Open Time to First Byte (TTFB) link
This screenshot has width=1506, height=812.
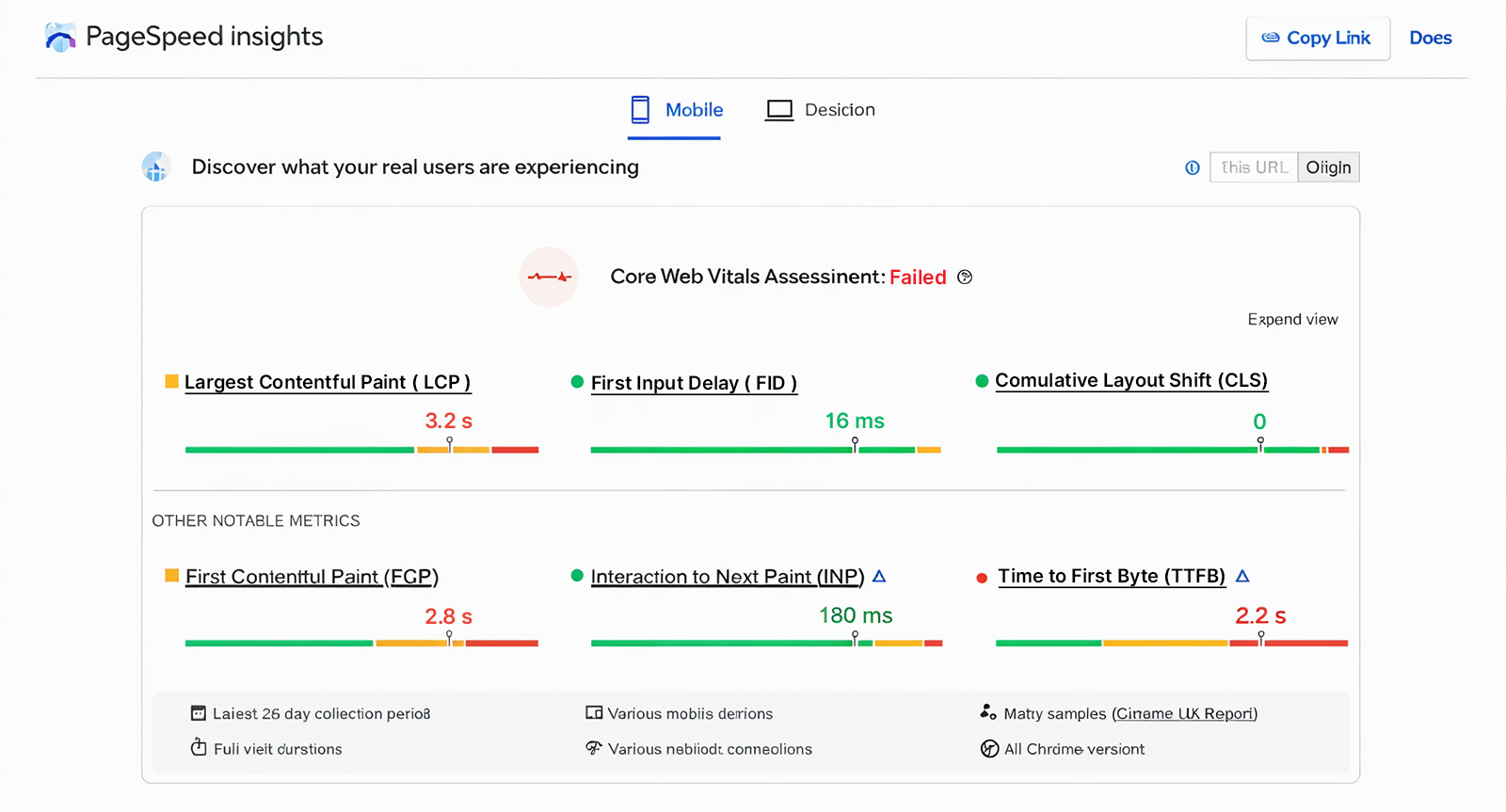pyautogui.click(x=1112, y=576)
